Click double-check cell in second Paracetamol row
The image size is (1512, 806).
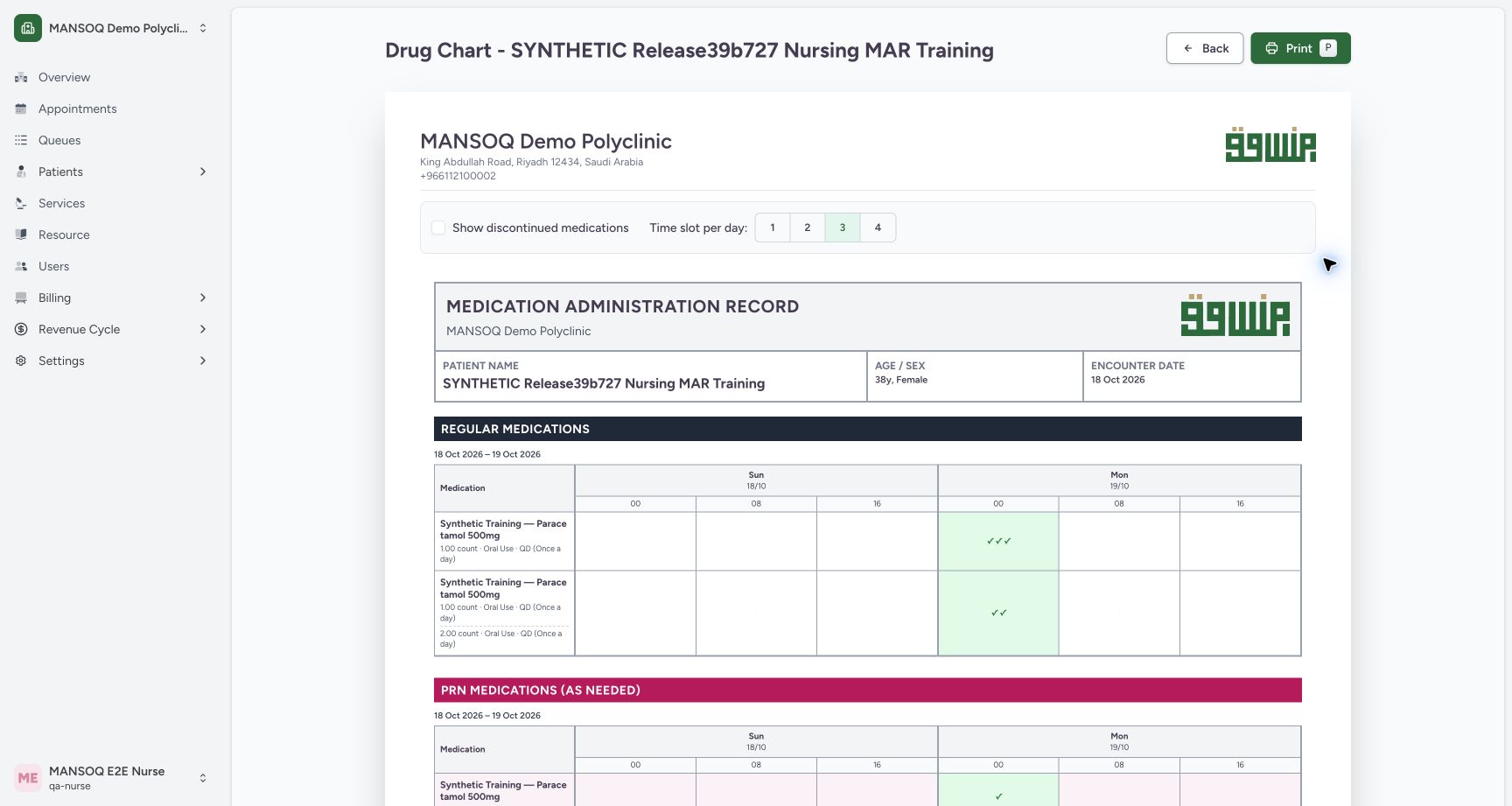point(998,613)
